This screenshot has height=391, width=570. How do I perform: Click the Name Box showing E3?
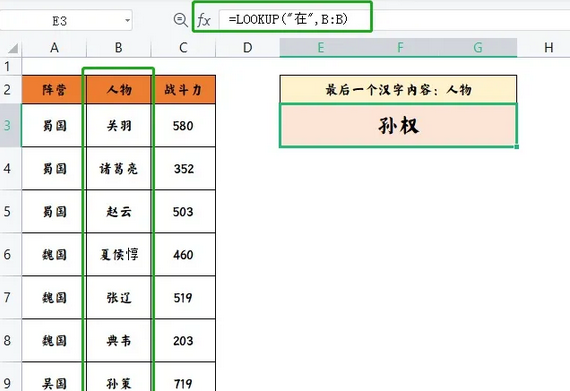66,20
